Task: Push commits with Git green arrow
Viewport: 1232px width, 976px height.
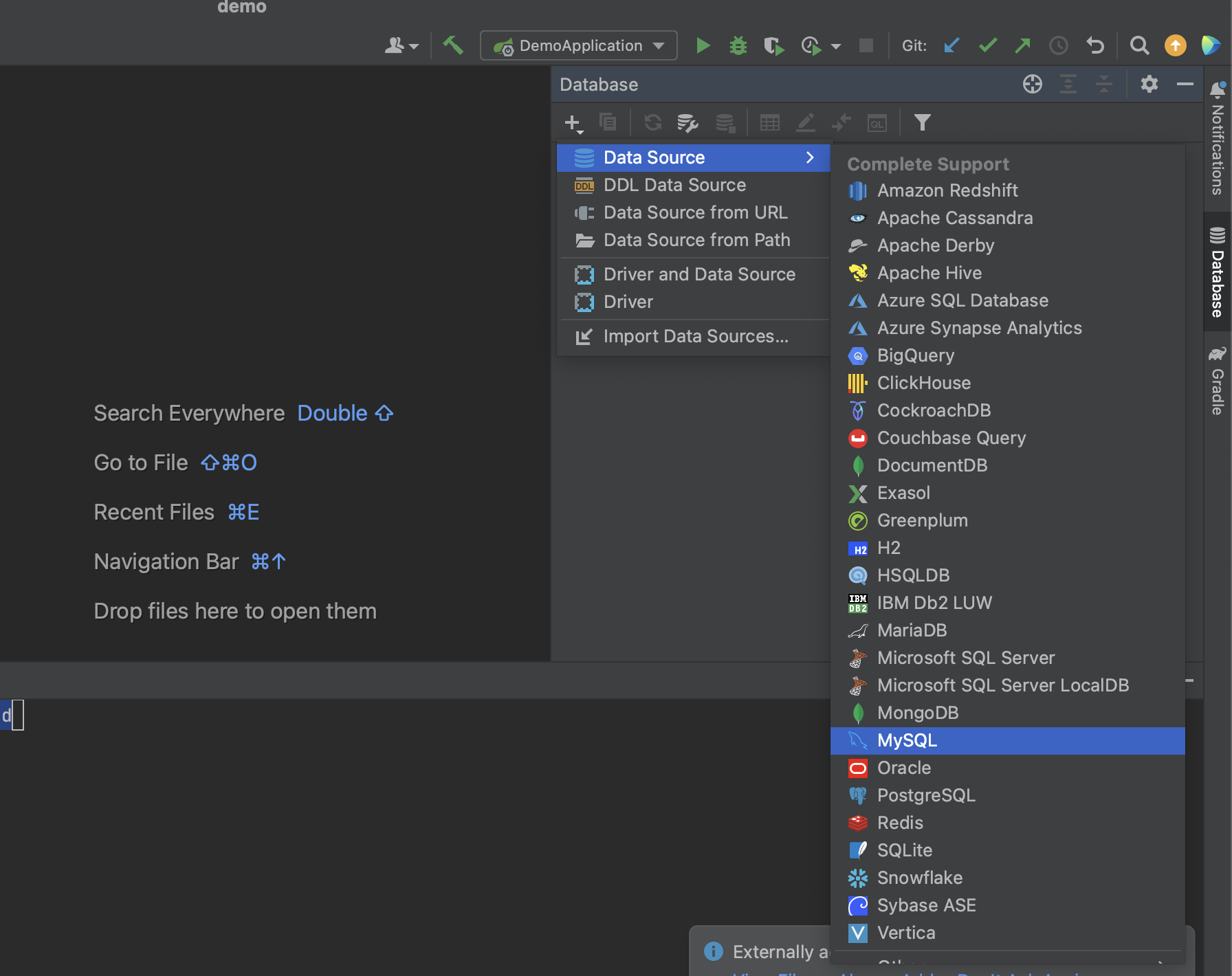Action: click(x=1023, y=45)
